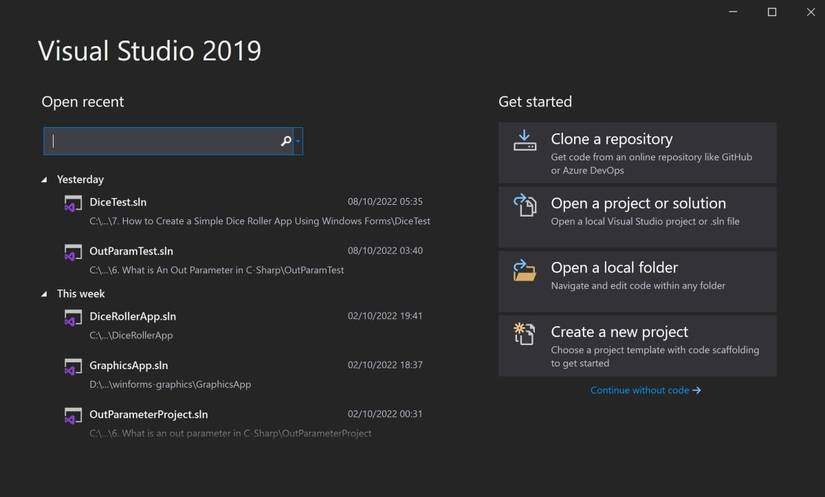Click the GraphicsApp.sln solution file icon
Image resolution: width=825 pixels, height=497 pixels.
[x=73, y=367]
